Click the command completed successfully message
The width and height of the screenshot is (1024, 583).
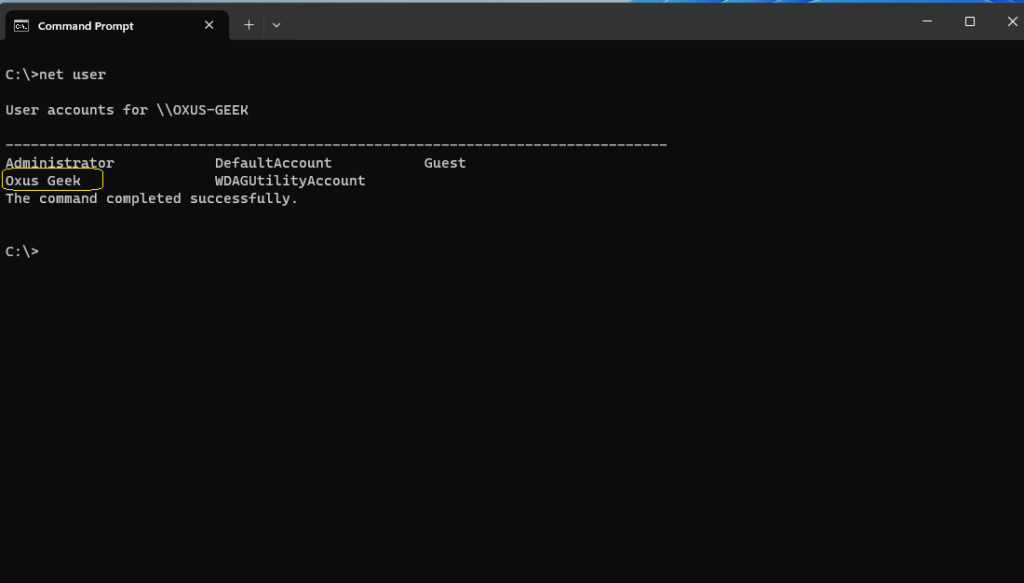pyautogui.click(x=152, y=198)
